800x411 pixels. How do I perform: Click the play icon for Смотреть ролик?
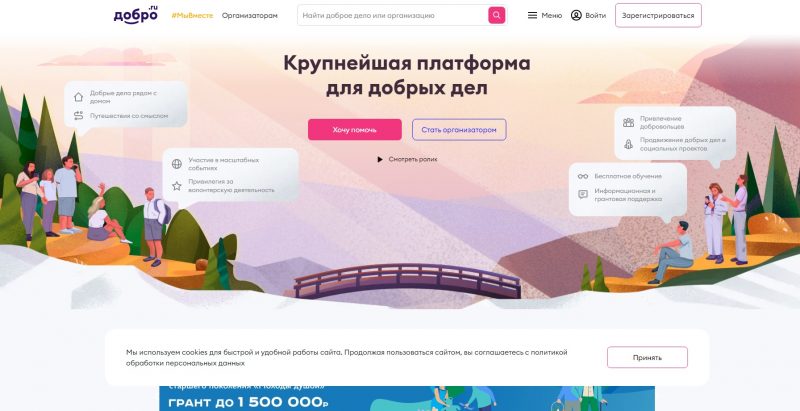[x=380, y=160]
